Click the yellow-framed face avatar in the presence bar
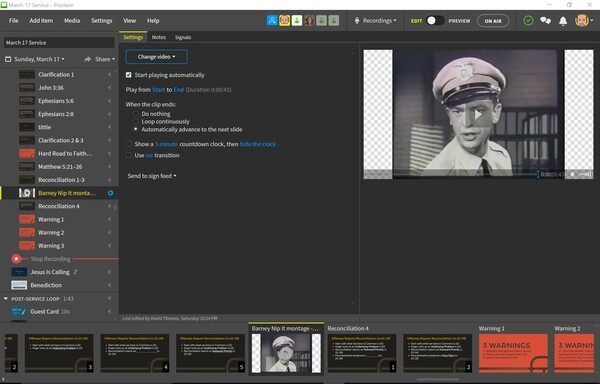This screenshot has width=600, height=384. tap(284, 21)
